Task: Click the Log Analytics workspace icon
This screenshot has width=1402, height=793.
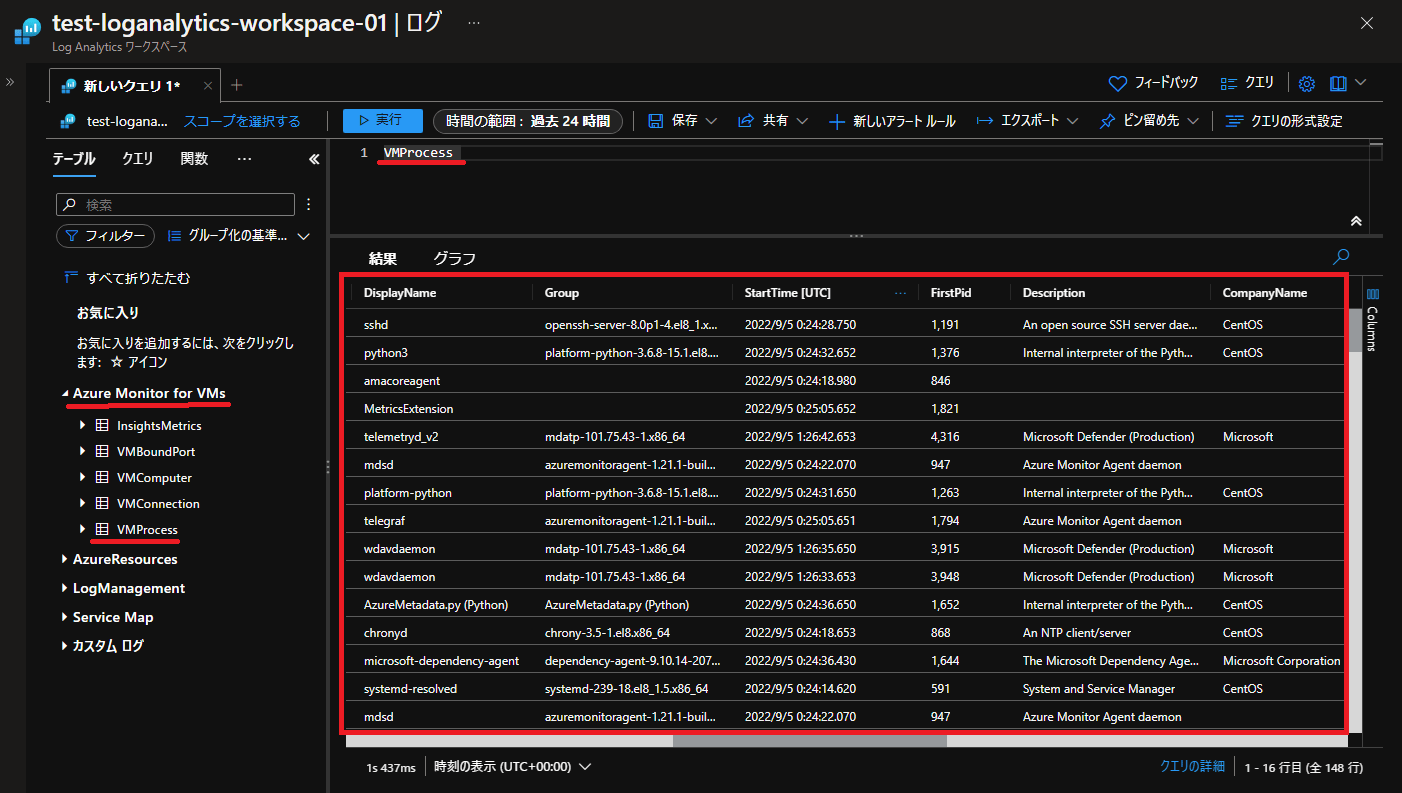Action: pyautogui.click(x=26, y=31)
